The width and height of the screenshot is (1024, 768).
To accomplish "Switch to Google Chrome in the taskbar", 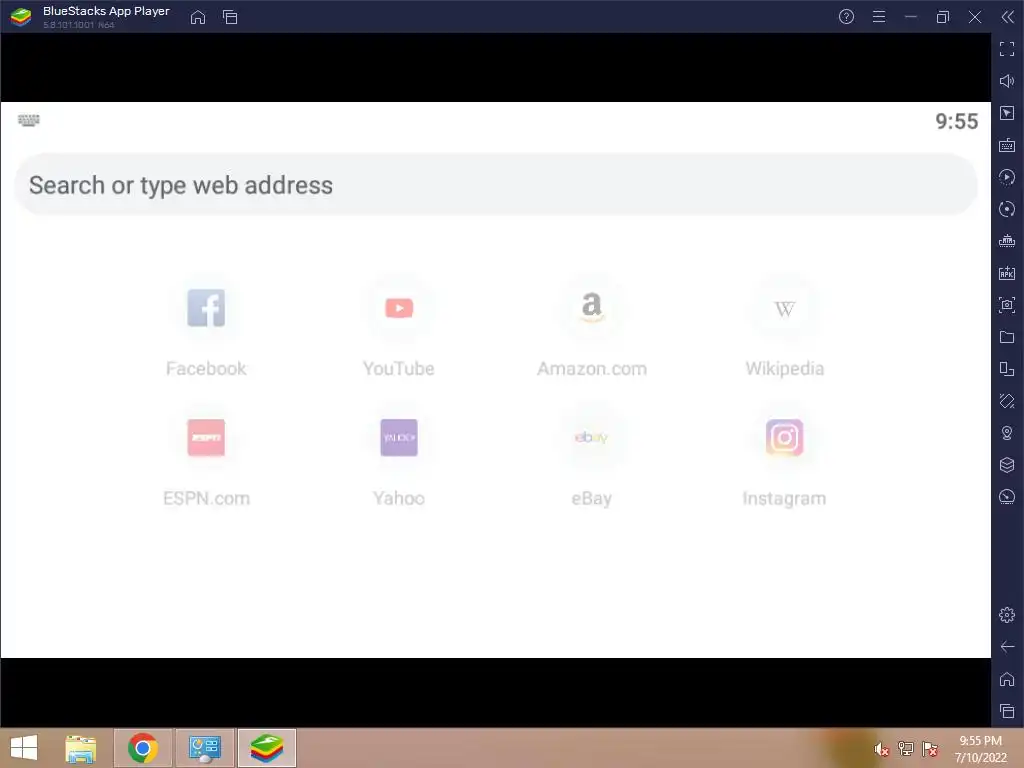I will point(143,748).
